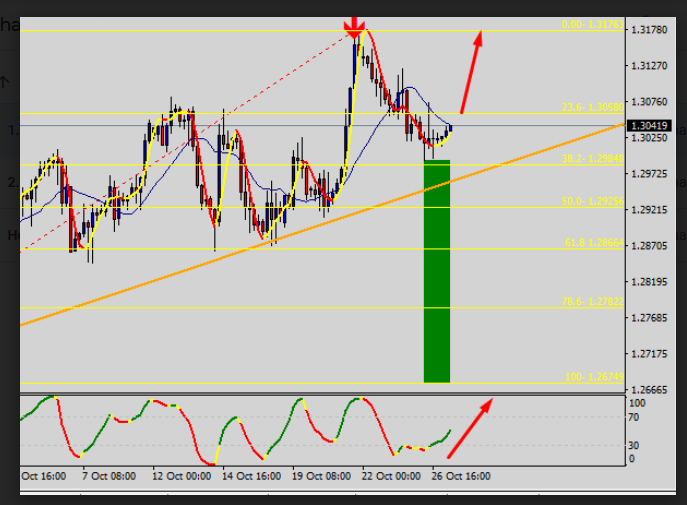This screenshot has width=687, height=505.
Task: Click the red upward arrow on price chart
Action: pos(471,71)
